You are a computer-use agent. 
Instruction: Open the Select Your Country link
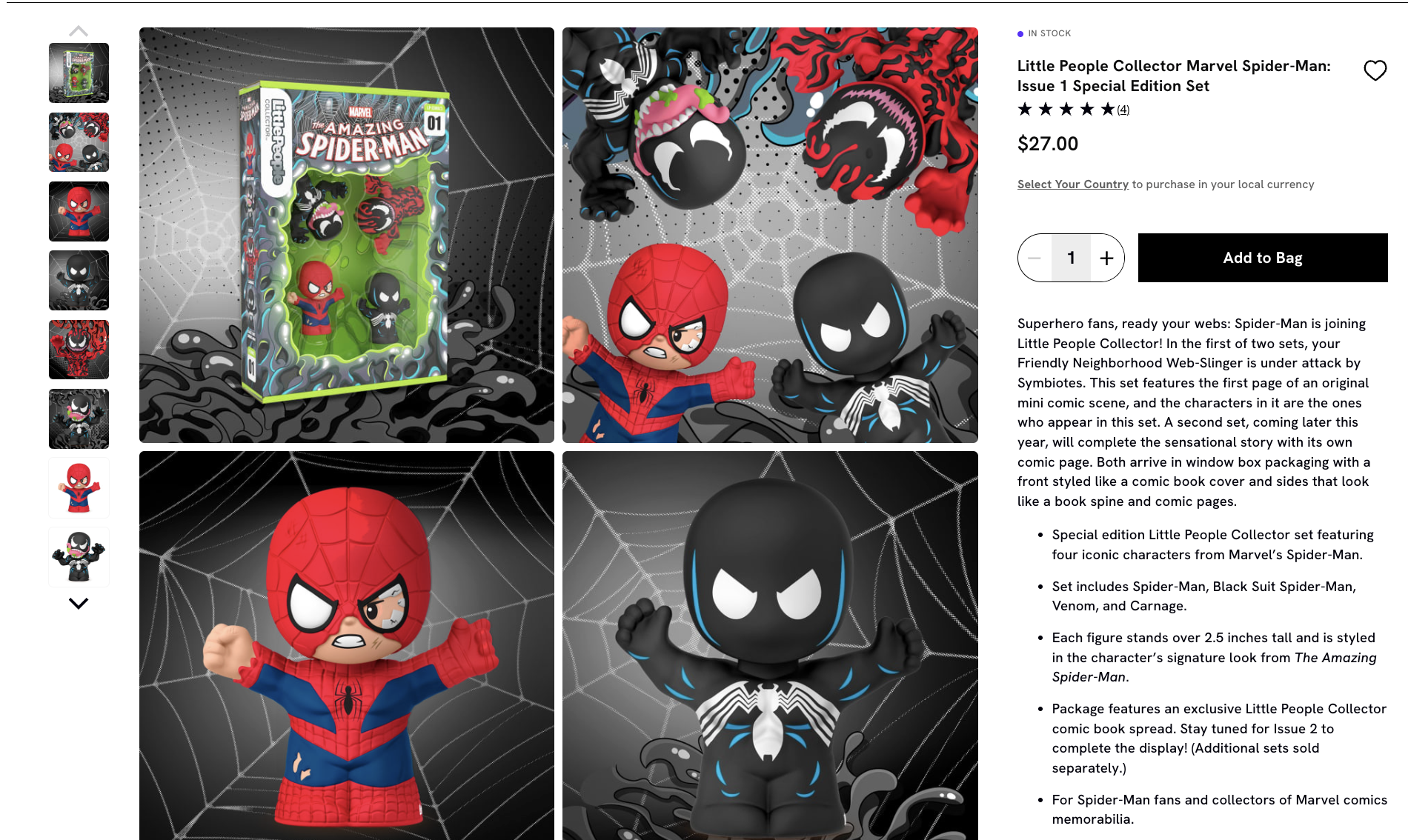point(1072,184)
